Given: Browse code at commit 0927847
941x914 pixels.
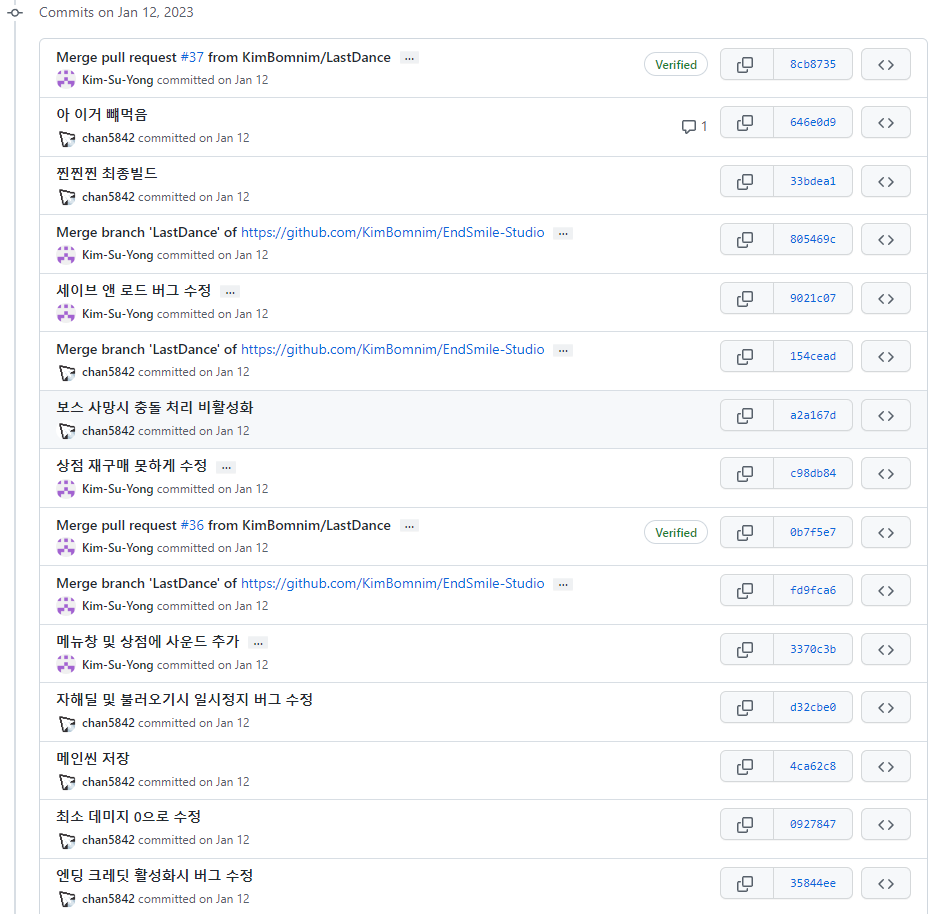Looking at the screenshot, I should [x=886, y=824].
